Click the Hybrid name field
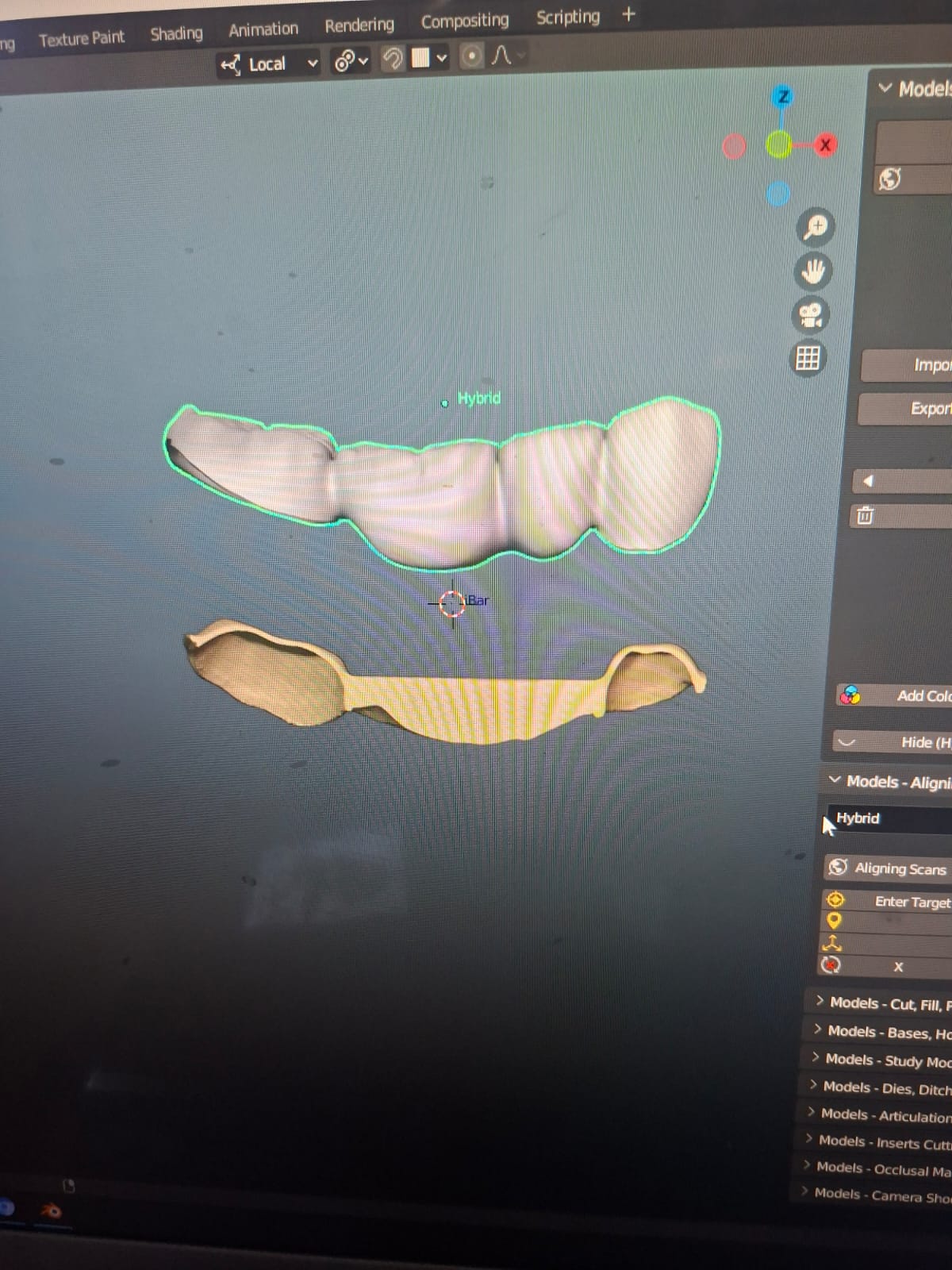952x1270 pixels. pyautogui.click(x=890, y=818)
